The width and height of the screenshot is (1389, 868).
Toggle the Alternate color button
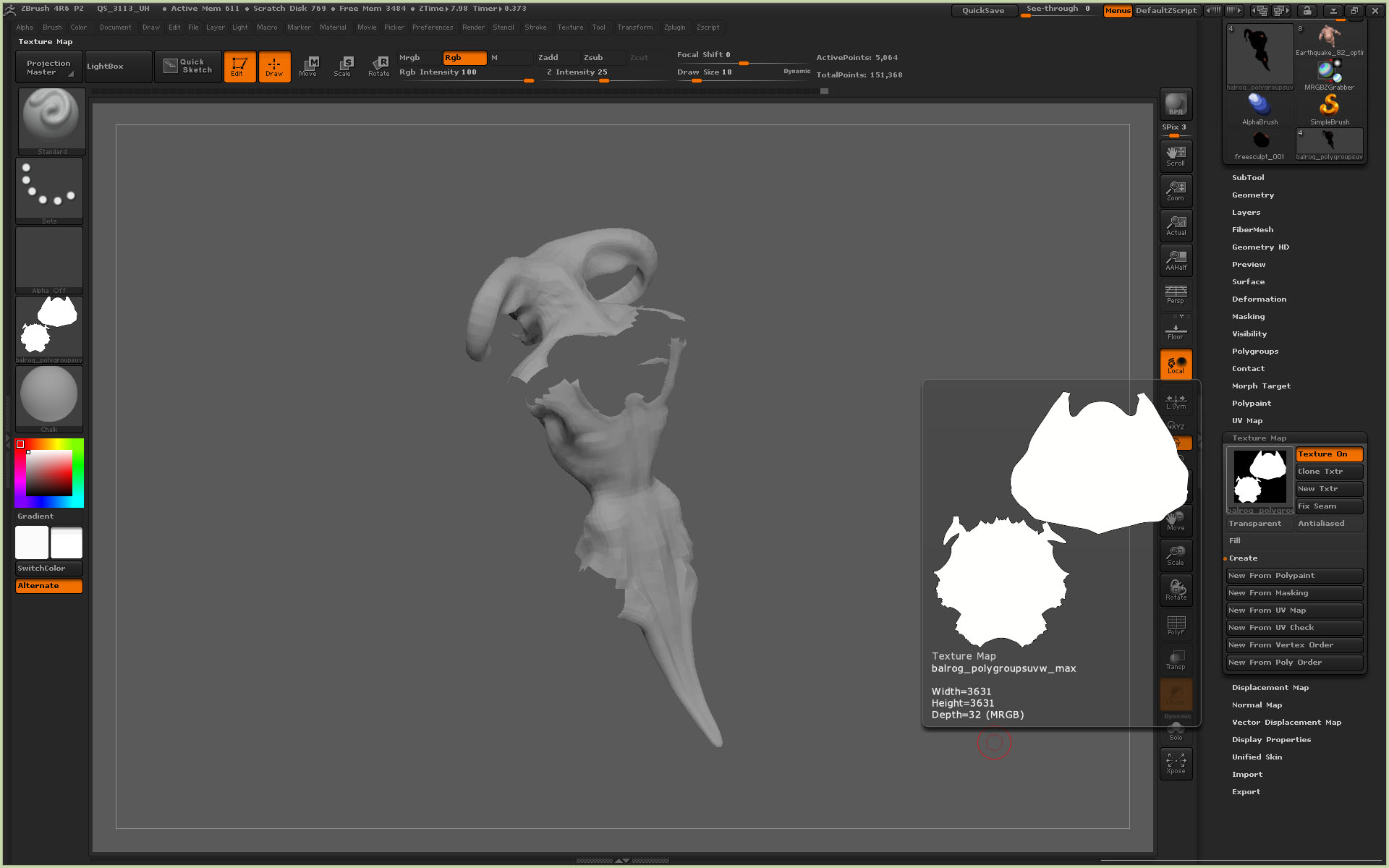pos(48,586)
